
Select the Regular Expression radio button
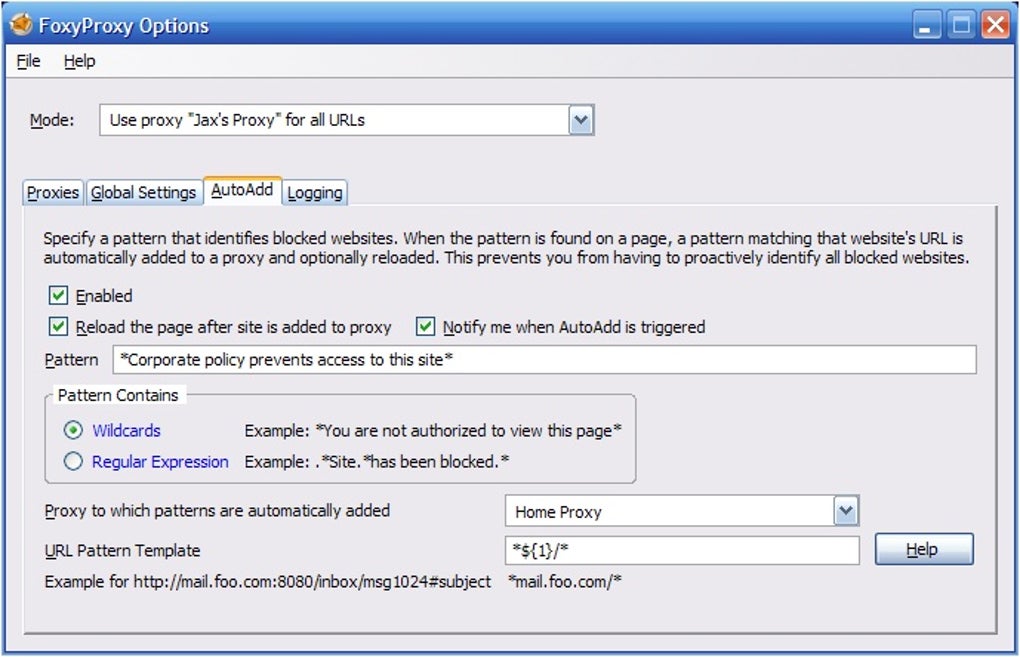[x=73, y=461]
